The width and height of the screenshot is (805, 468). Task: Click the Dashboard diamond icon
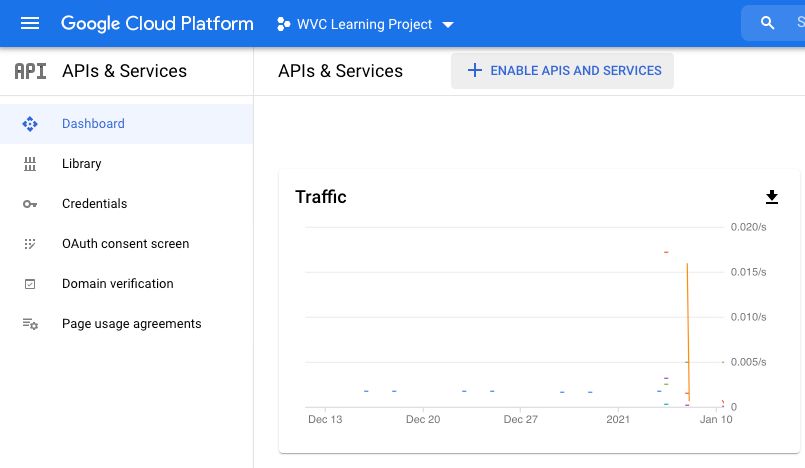click(30, 124)
